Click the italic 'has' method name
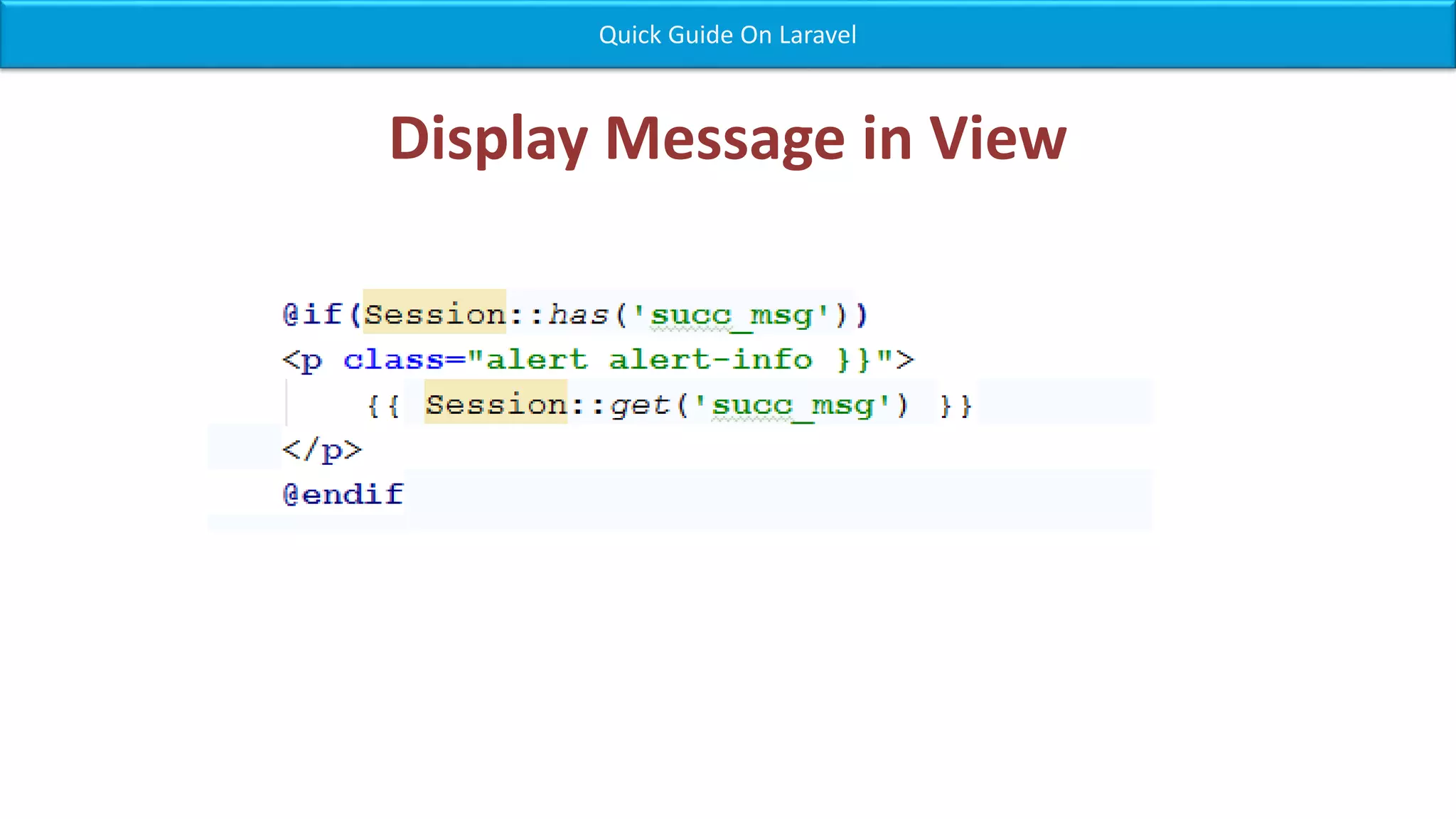This screenshot has height=819, width=1456. point(578,314)
